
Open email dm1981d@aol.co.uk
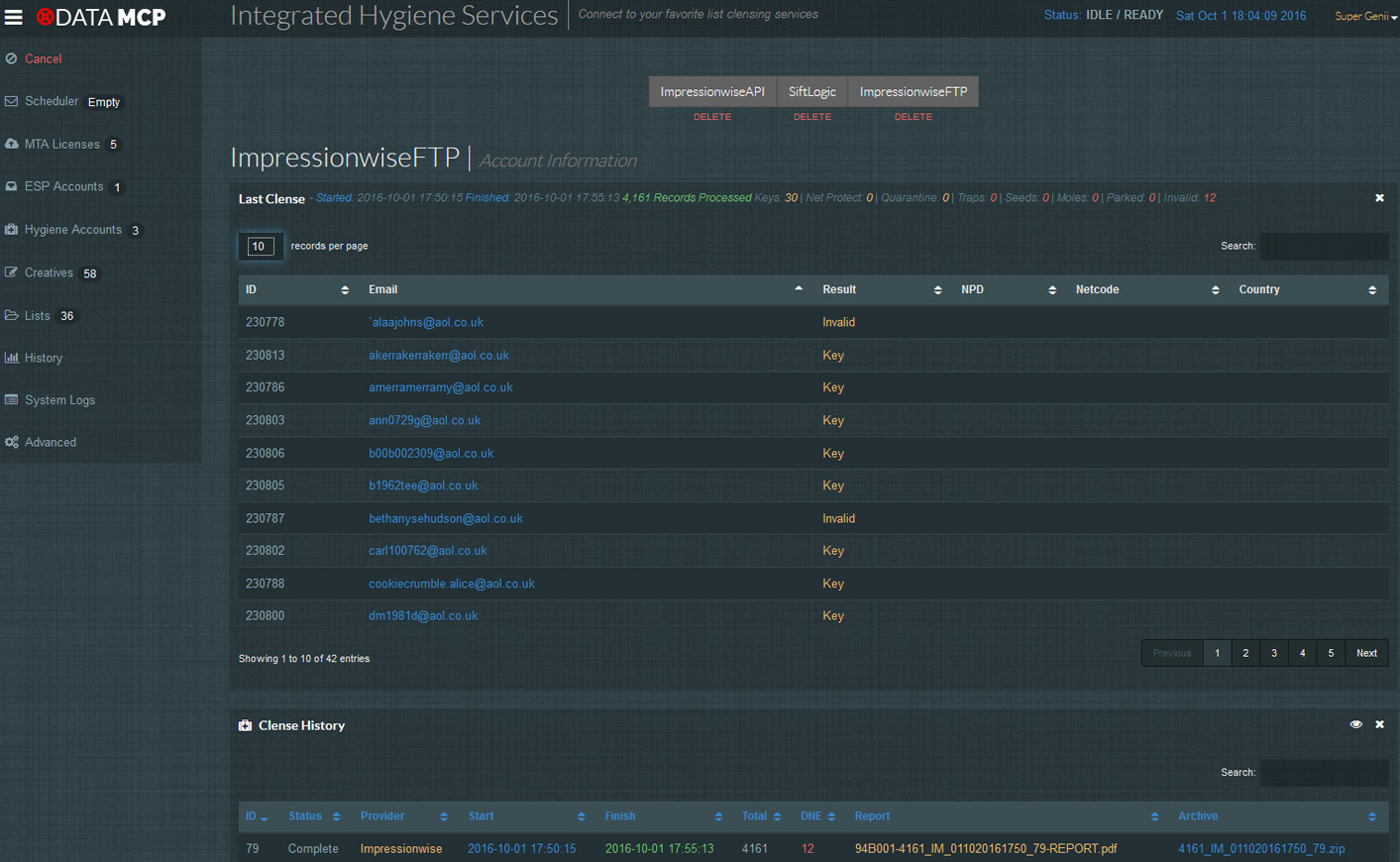coord(423,615)
